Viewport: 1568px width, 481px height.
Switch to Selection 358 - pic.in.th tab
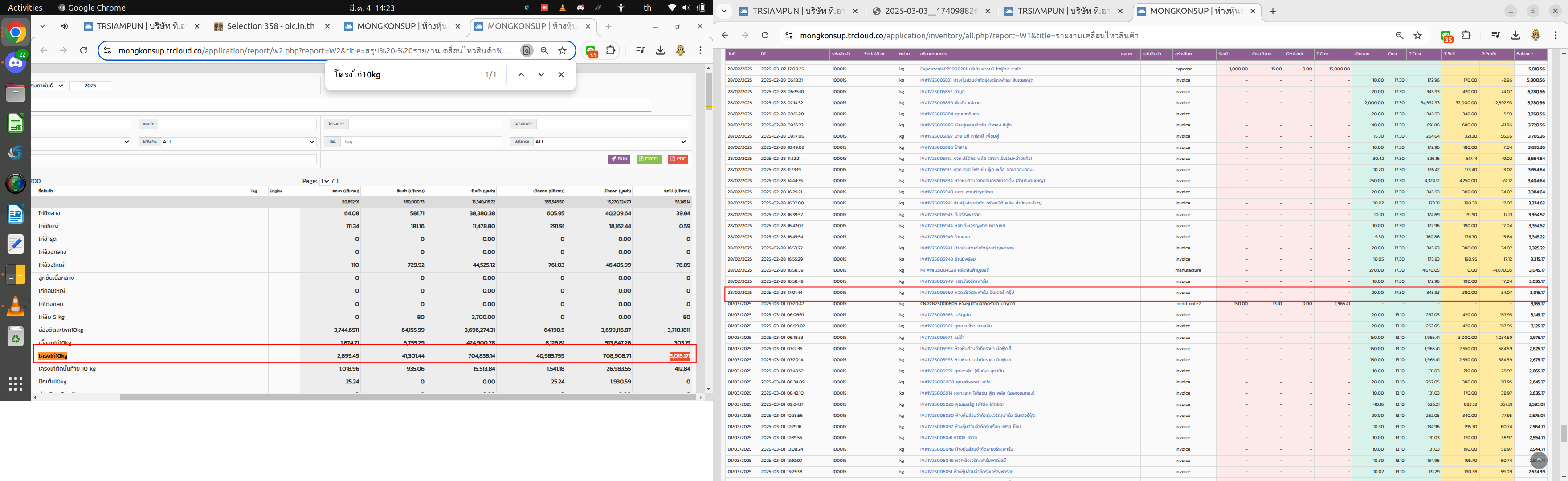coord(271,26)
